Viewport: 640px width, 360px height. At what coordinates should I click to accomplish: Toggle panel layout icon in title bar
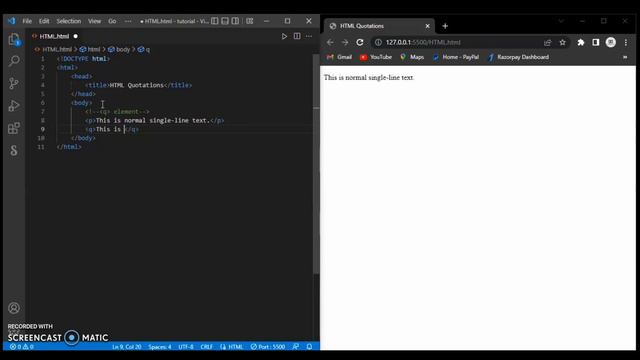[225, 21]
